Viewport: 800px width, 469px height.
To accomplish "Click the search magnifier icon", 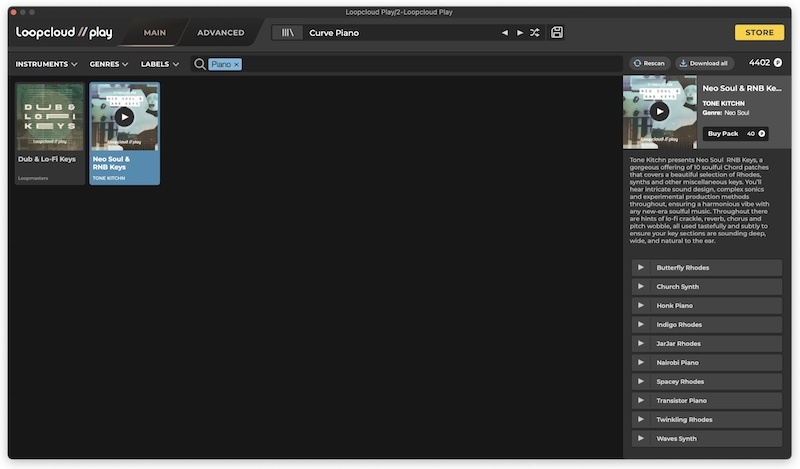I will pyautogui.click(x=200, y=64).
